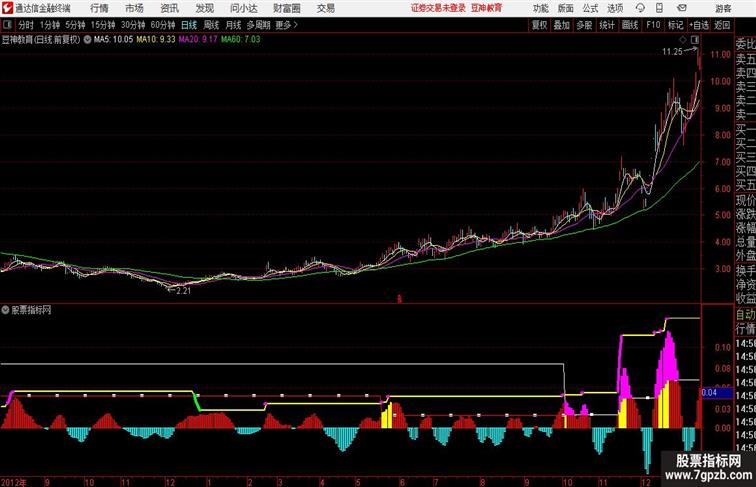Image resolution: width=756 pixels, height=487 pixels.
Task: Open the 发现 menu
Action: tap(204, 8)
